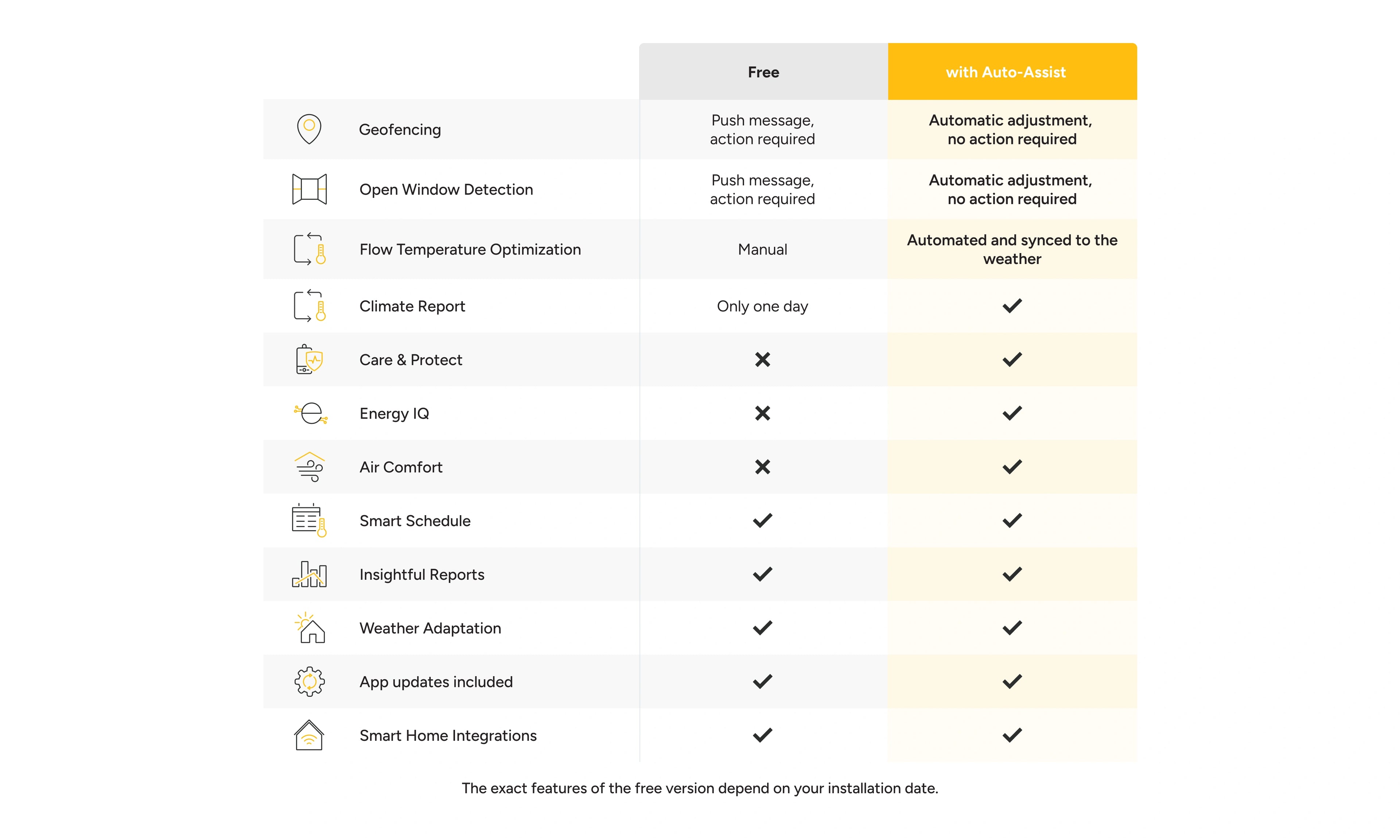
Task: Click the Weather Adaptation house icon
Action: click(310, 628)
